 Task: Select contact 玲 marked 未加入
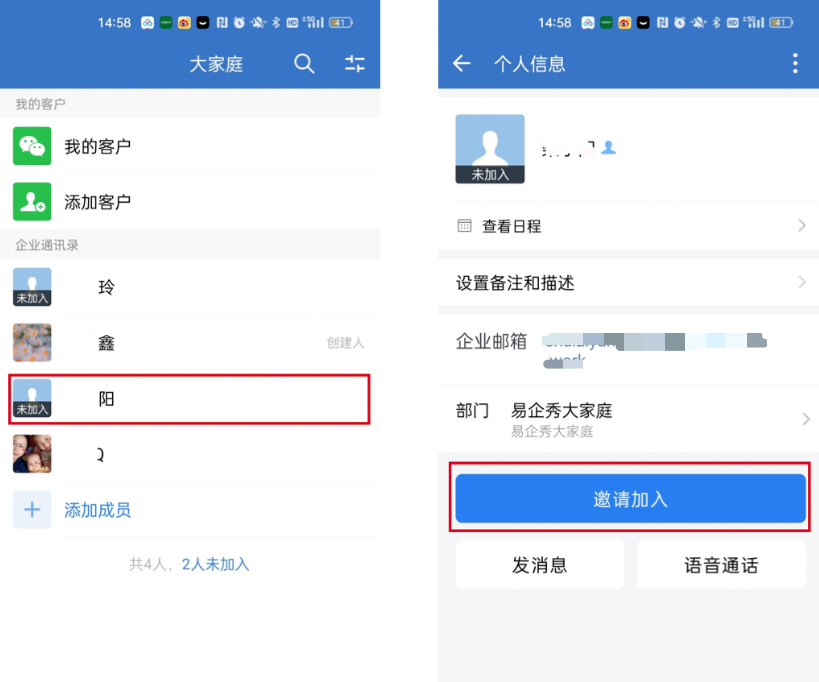pyautogui.click(x=190, y=287)
